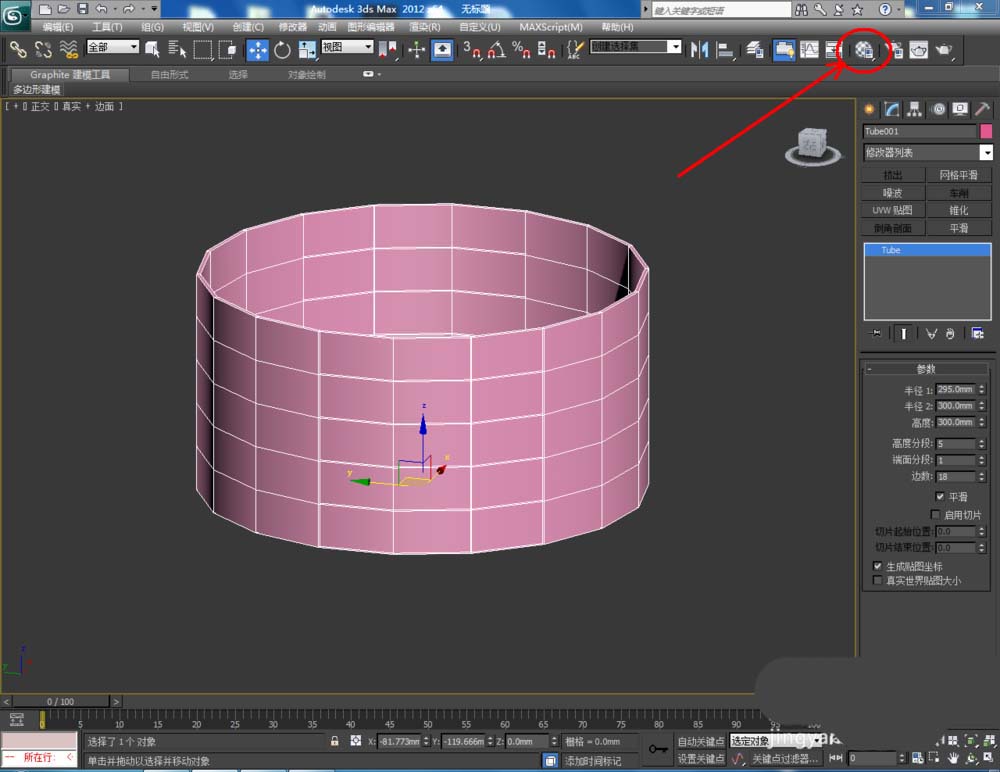Click the 网格平滑 modifier button
Viewport: 1000px width, 772px height.
point(958,175)
